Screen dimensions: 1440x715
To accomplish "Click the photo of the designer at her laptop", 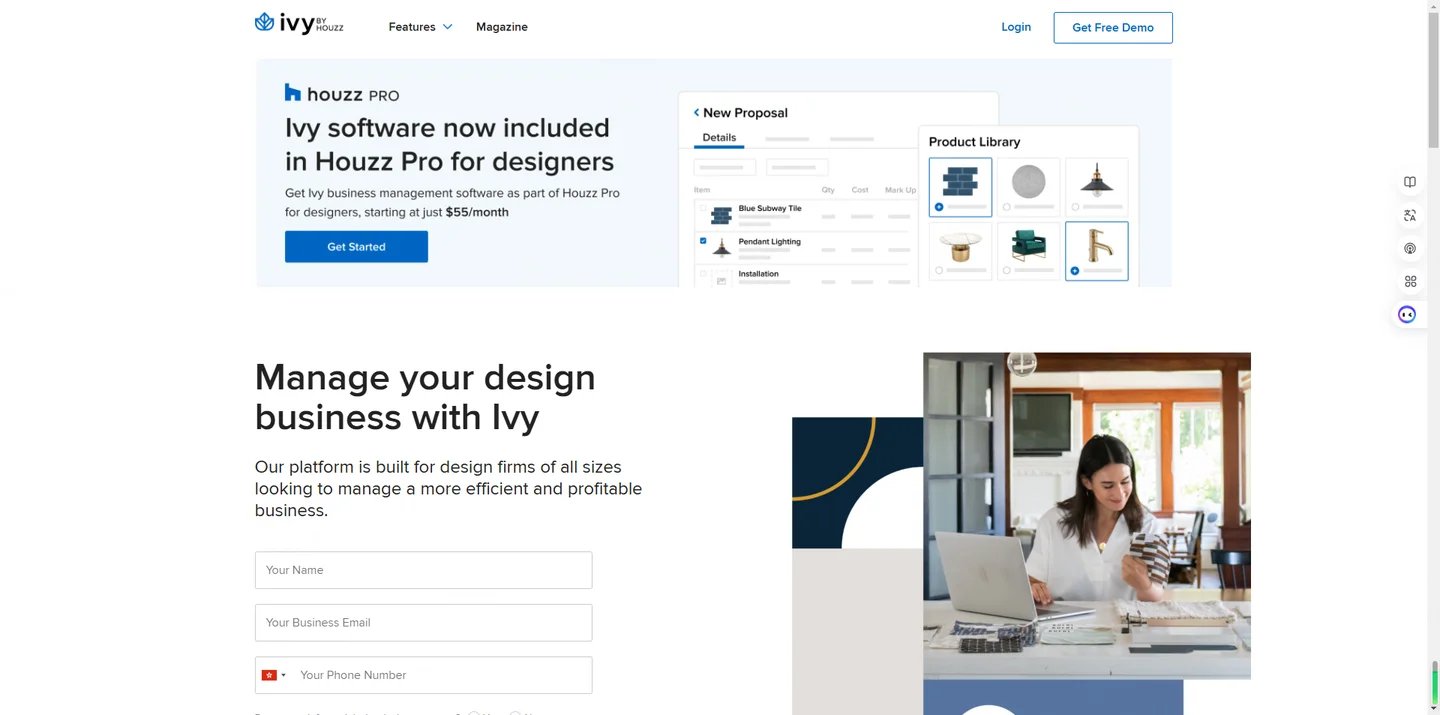I will 1087,516.
